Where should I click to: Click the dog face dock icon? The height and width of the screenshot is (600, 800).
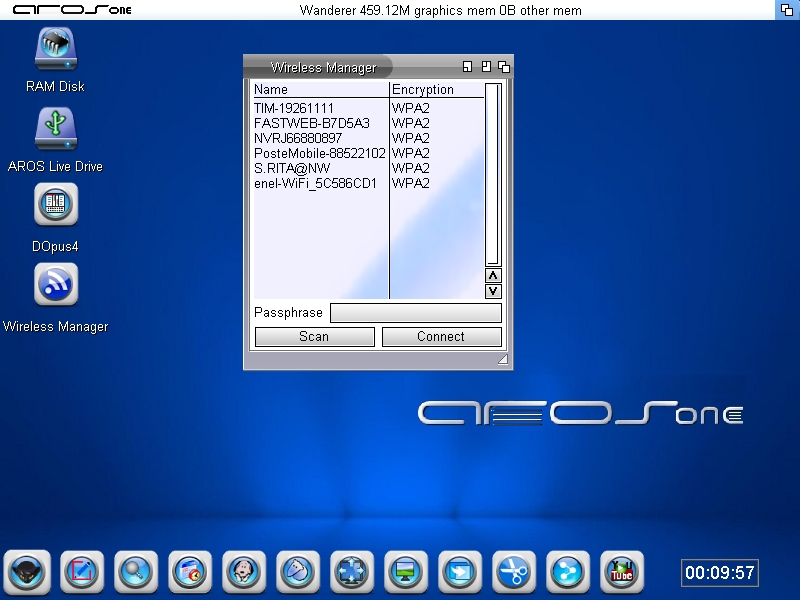(244, 571)
